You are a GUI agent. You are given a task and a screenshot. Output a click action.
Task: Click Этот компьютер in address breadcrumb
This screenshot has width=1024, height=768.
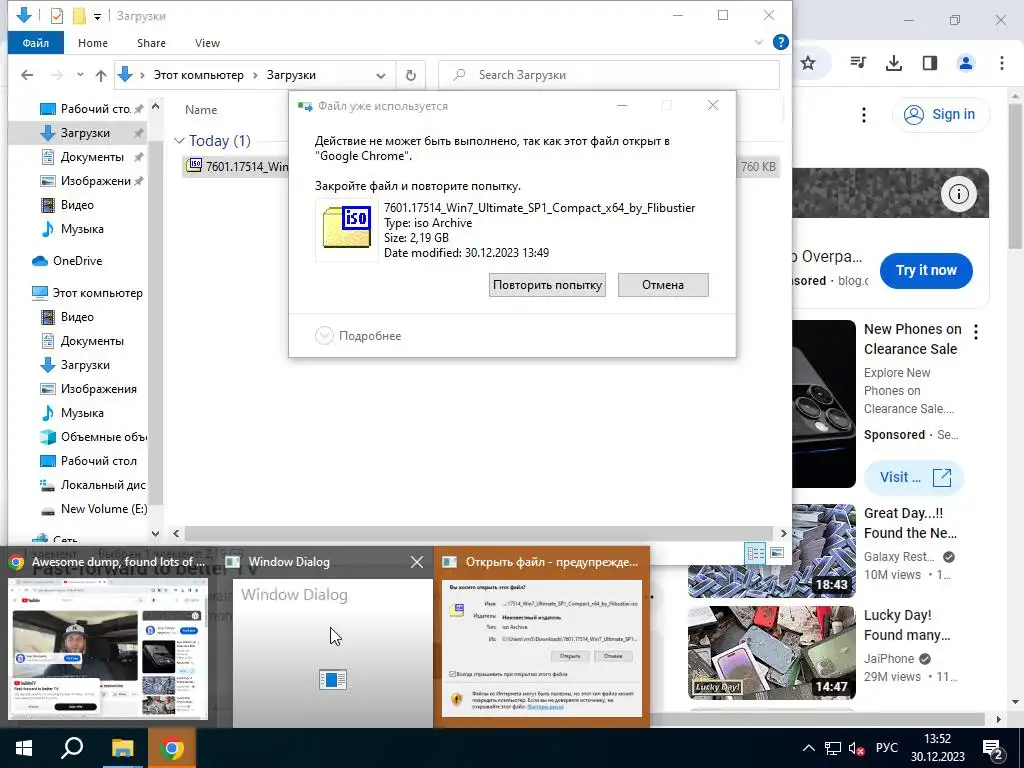pos(199,75)
